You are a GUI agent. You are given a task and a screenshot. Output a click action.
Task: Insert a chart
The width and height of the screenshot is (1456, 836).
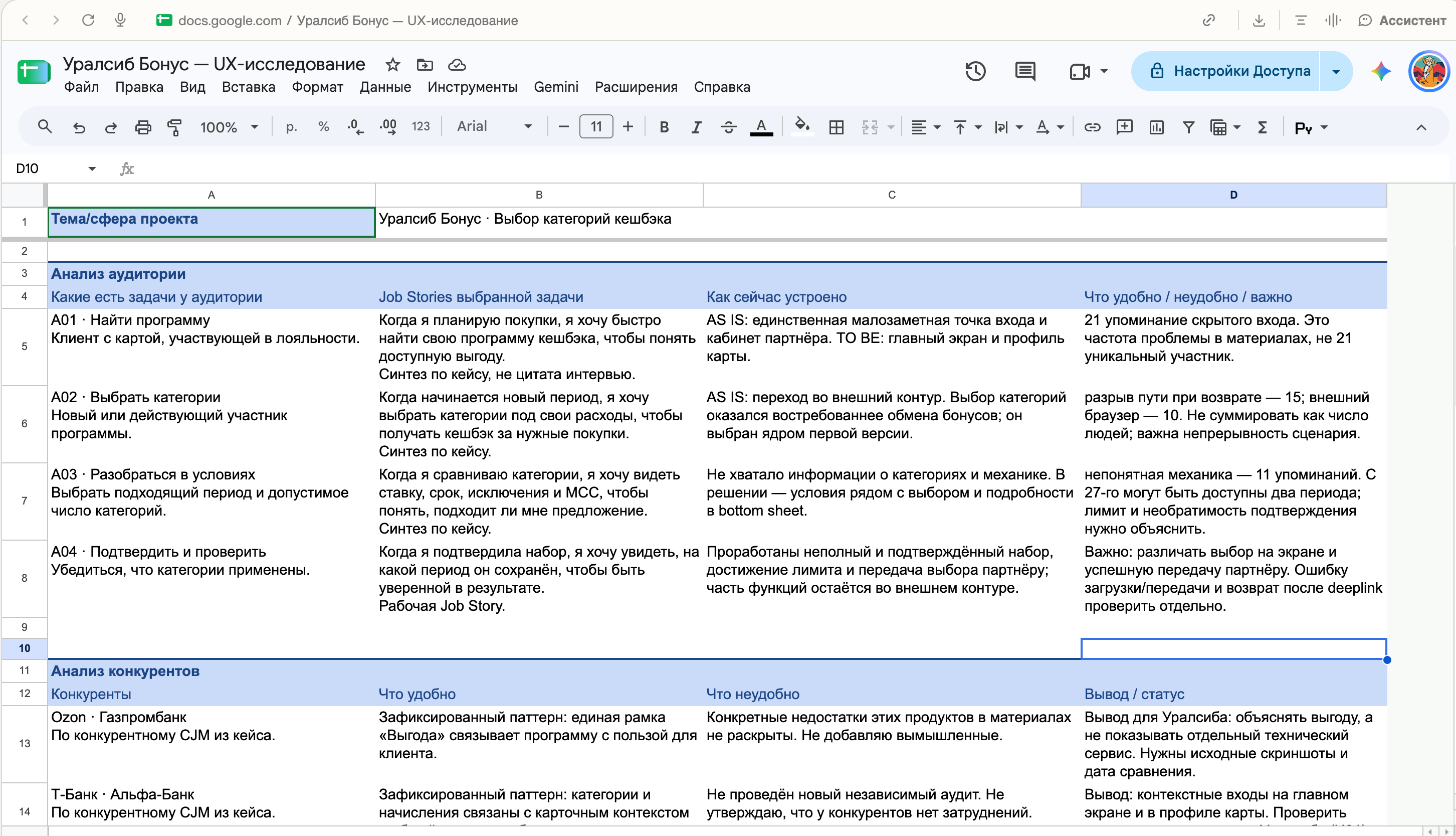(x=1157, y=127)
